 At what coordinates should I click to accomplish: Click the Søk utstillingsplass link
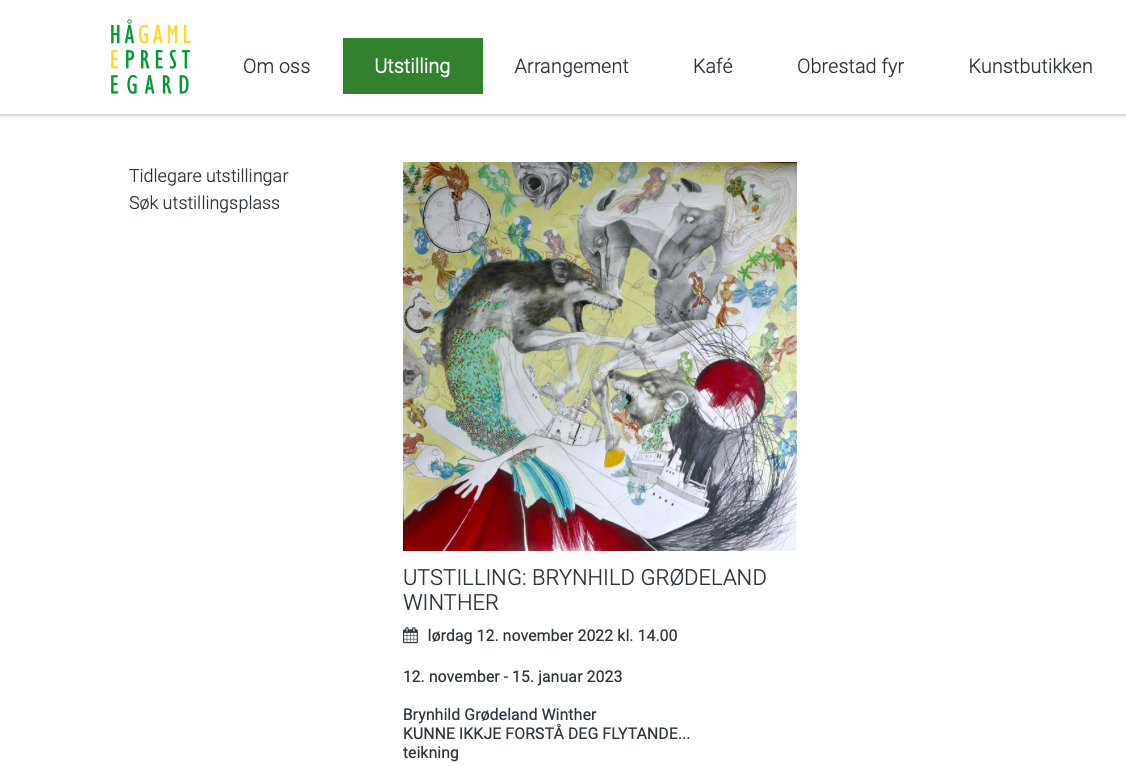[x=204, y=203]
